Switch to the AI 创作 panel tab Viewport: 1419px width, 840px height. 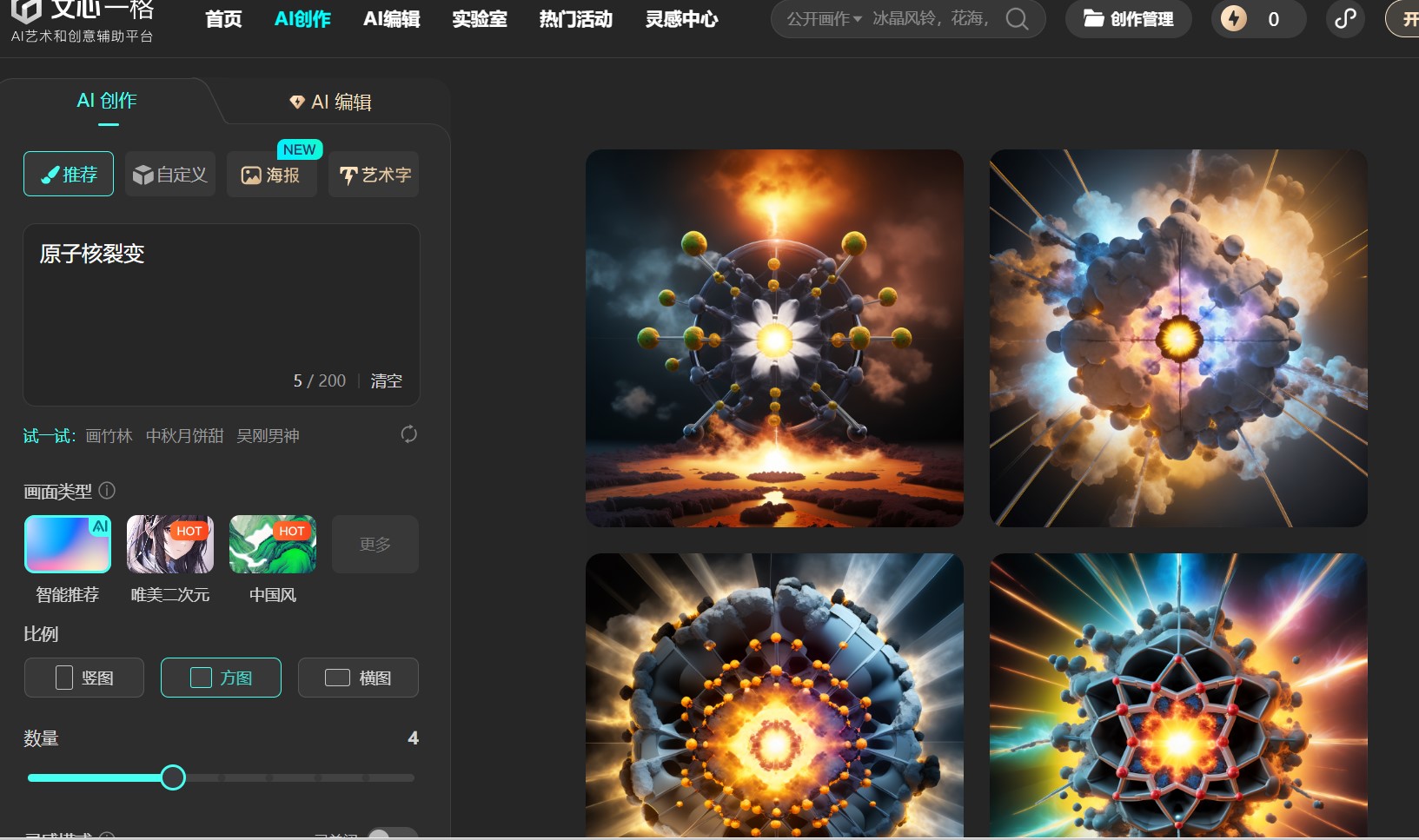107,101
